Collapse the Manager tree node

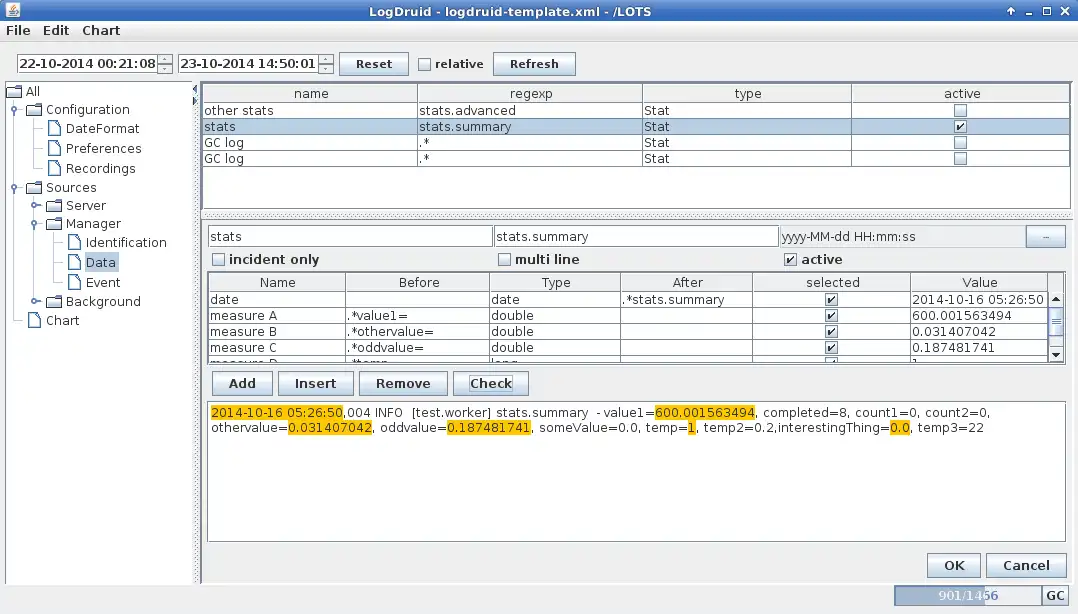click(34, 223)
